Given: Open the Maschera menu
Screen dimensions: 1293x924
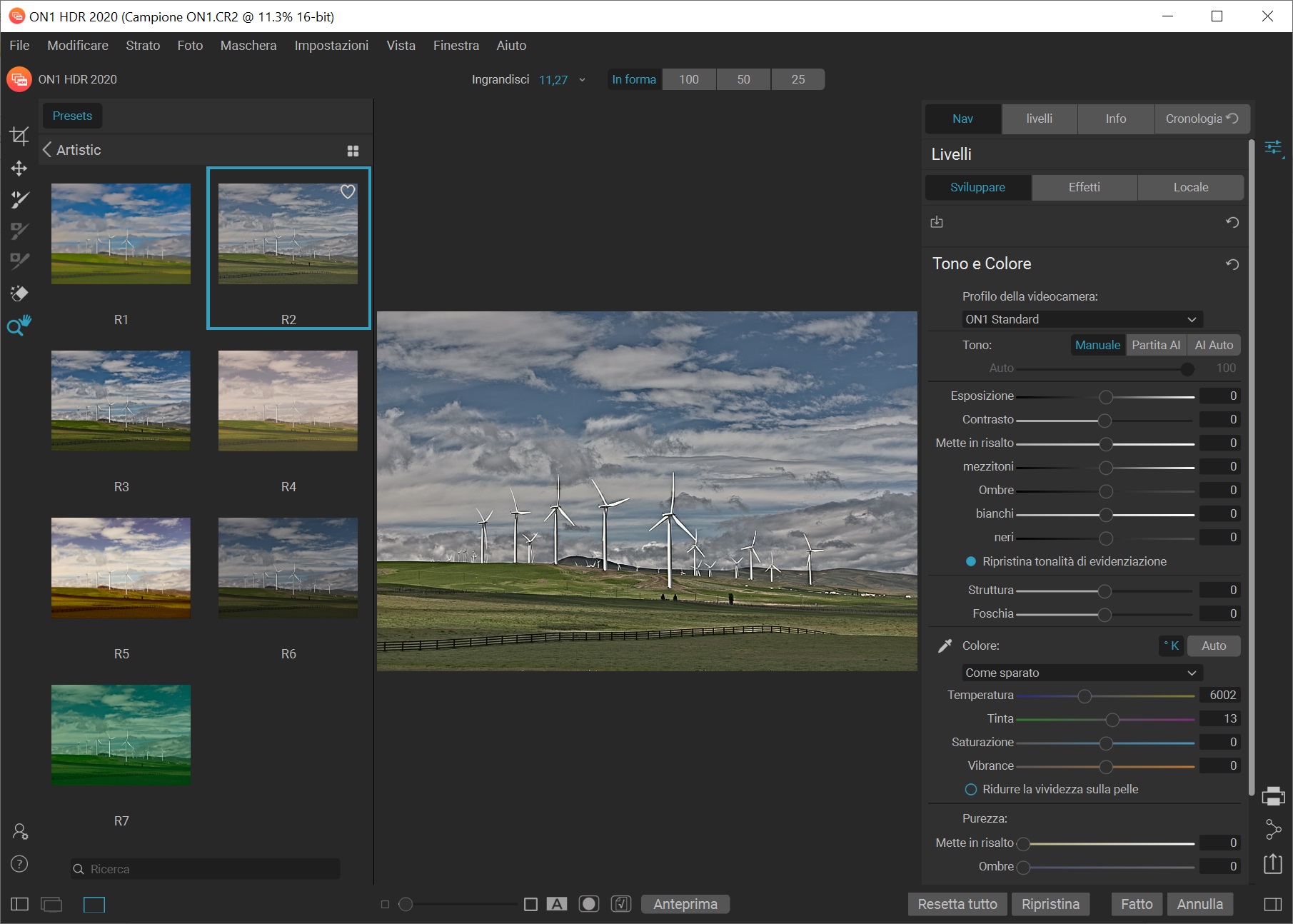Looking at the screenshot, I should click(248, 46).
